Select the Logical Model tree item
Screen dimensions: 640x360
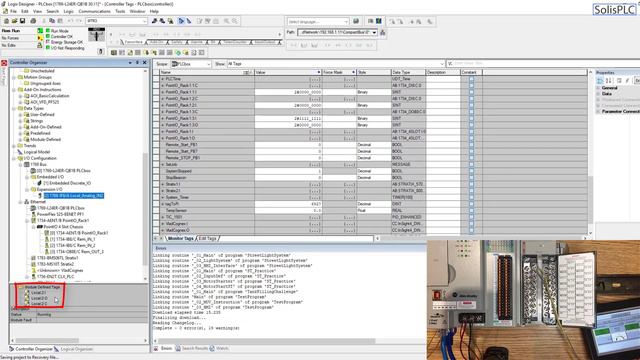click(37, 152)
